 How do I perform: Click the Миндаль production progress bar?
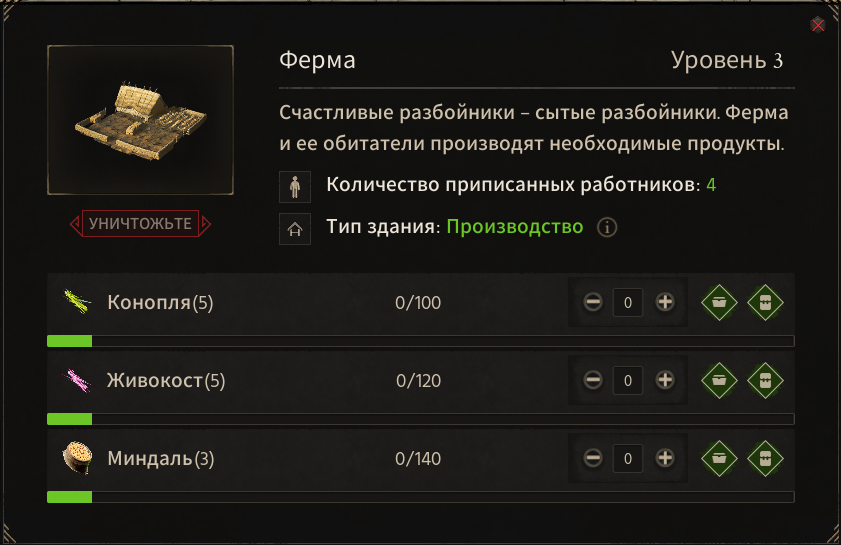click(420, 497)
